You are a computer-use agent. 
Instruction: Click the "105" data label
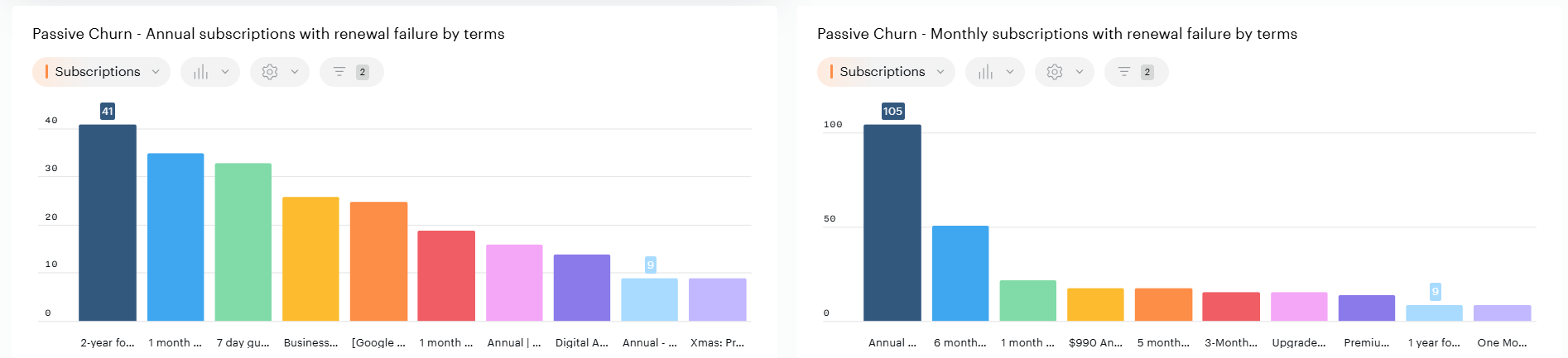pyautogui.click(x=892, y=112)
